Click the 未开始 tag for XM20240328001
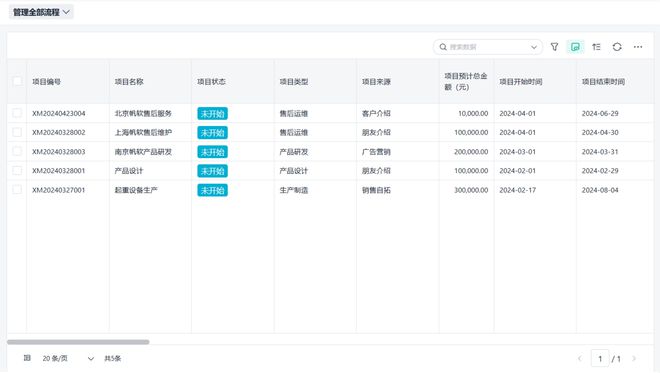The height and width of the screenshot is (373, 660). point(213,171)
